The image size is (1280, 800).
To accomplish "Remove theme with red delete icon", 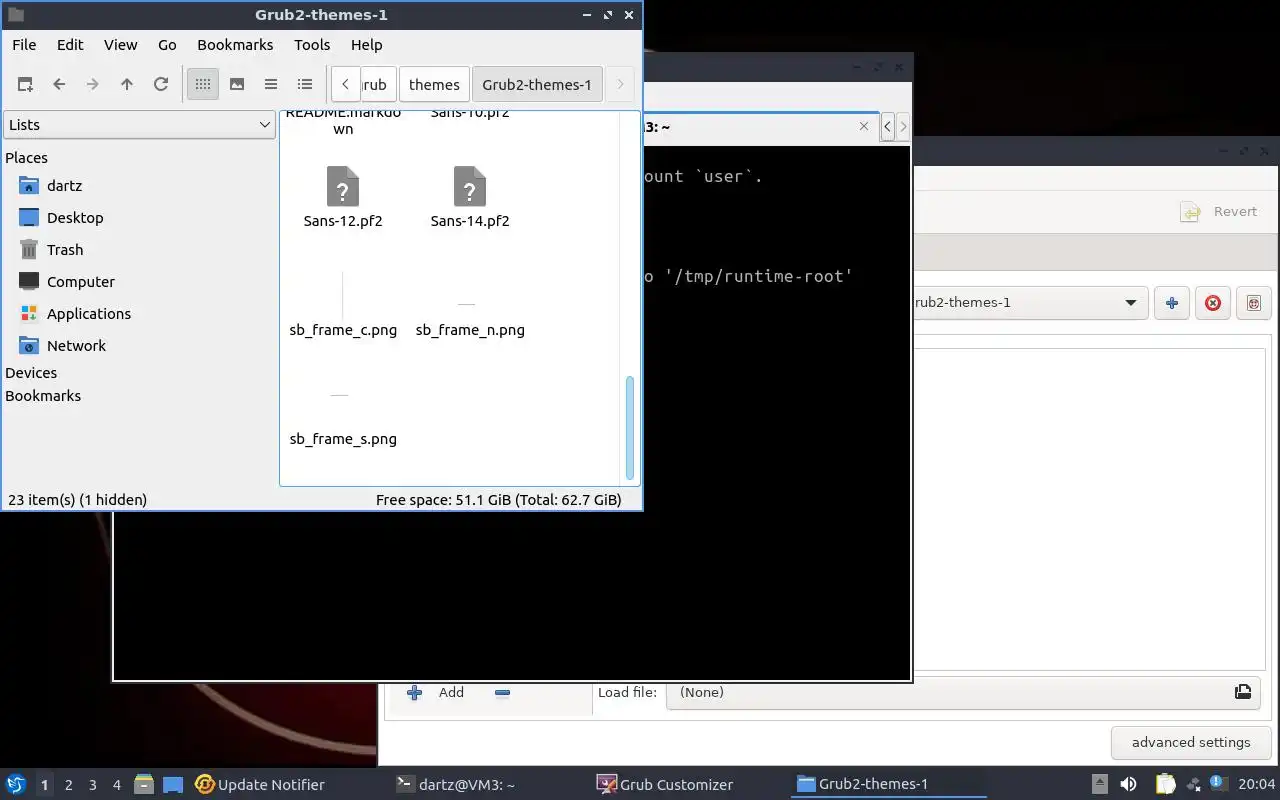I will [x=1213, y=303].
